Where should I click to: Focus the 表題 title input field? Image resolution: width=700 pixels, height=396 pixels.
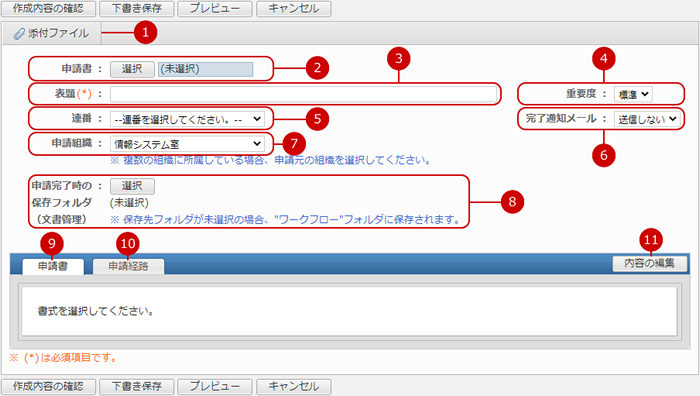click(x=304, y=94)
